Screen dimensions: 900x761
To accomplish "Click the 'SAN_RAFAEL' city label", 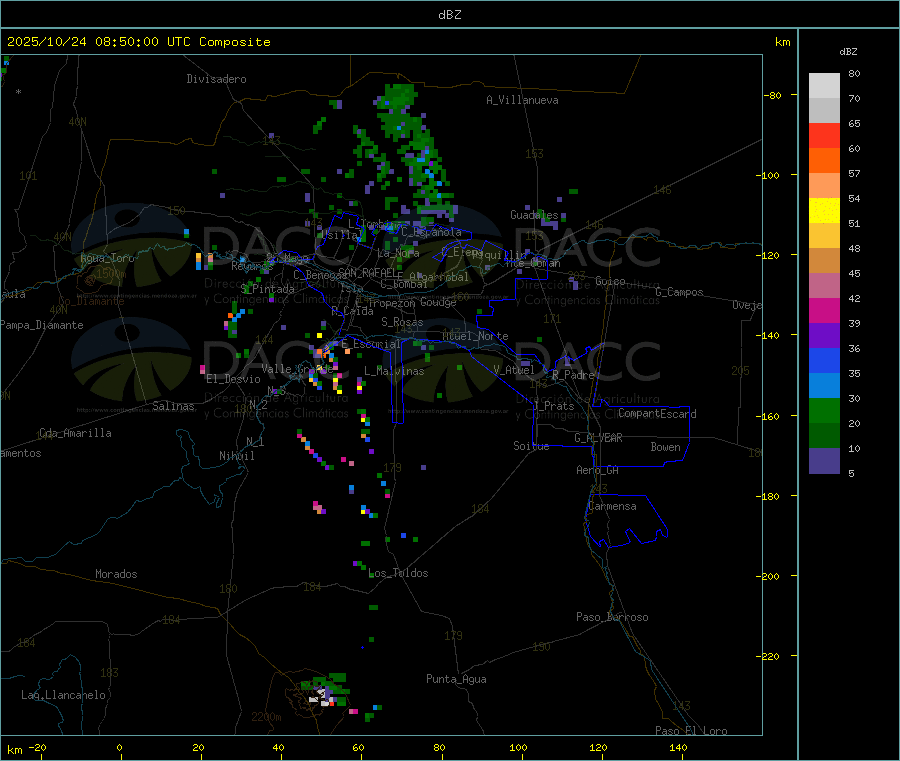I will [x=370, y=273].
